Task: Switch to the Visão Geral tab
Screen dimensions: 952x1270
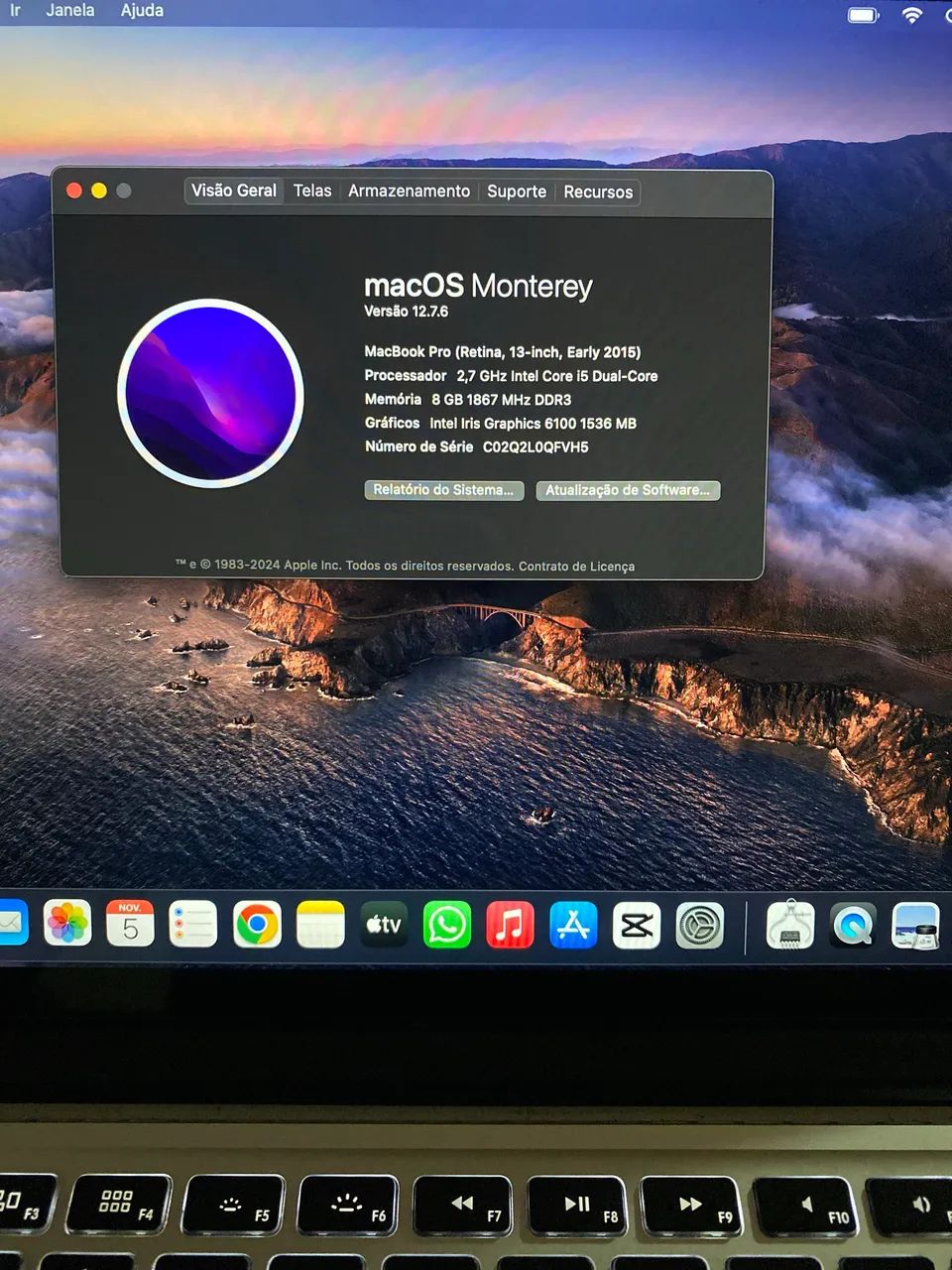Action: (234, 190)
